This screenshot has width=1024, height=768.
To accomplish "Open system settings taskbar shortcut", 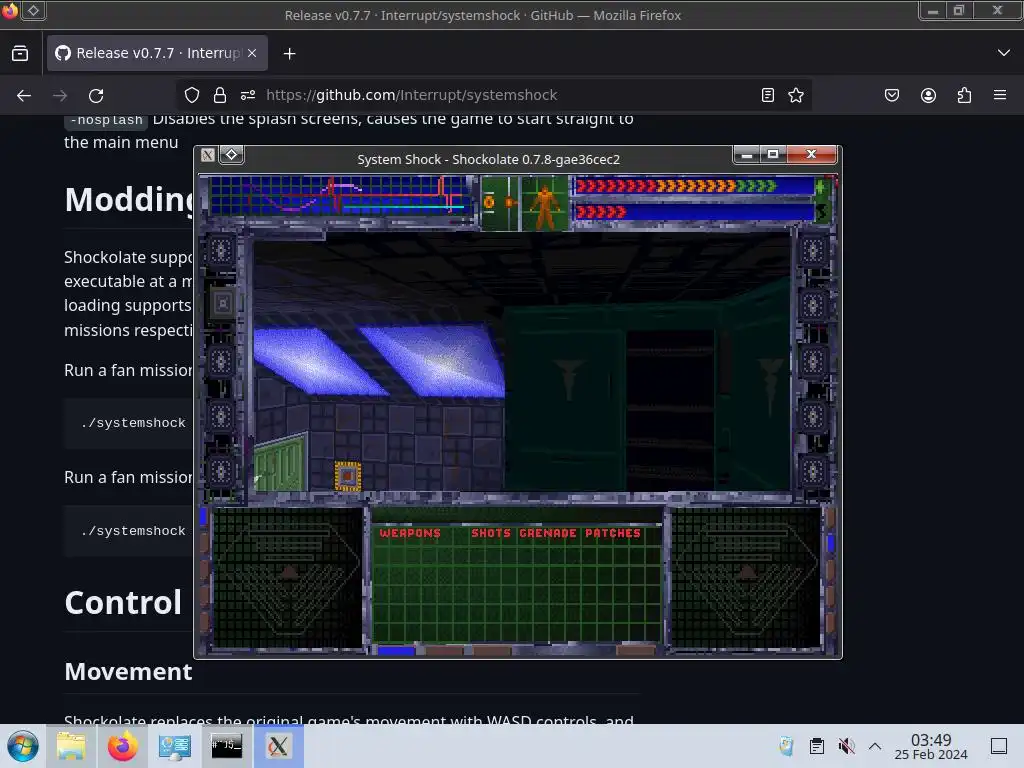I will (175, 746).
